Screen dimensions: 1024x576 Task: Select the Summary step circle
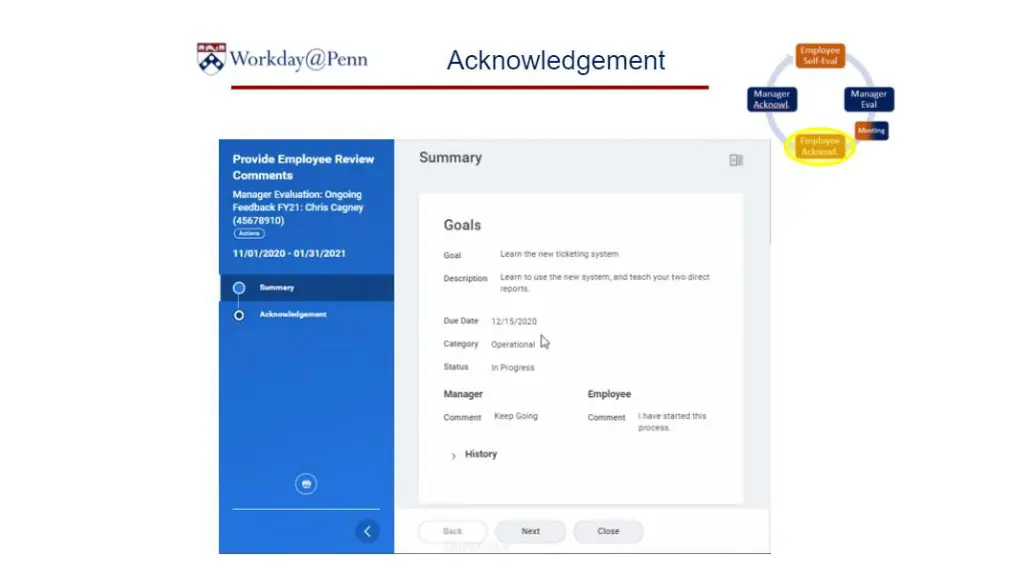click(239, 288)
